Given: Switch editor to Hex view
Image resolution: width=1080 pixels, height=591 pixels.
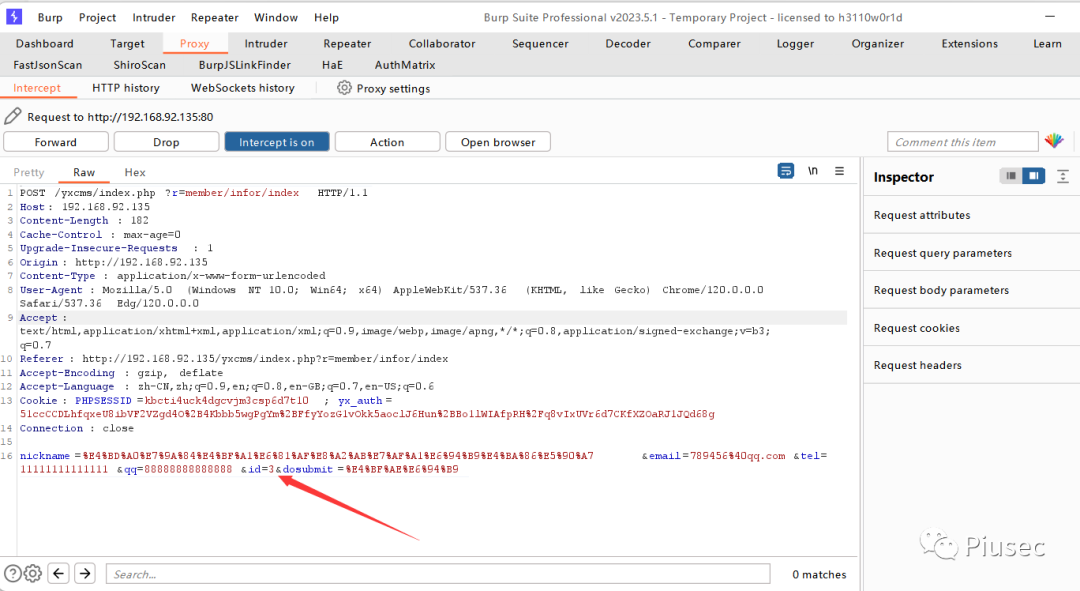Looking at the screenshot, I should [135, 172].
